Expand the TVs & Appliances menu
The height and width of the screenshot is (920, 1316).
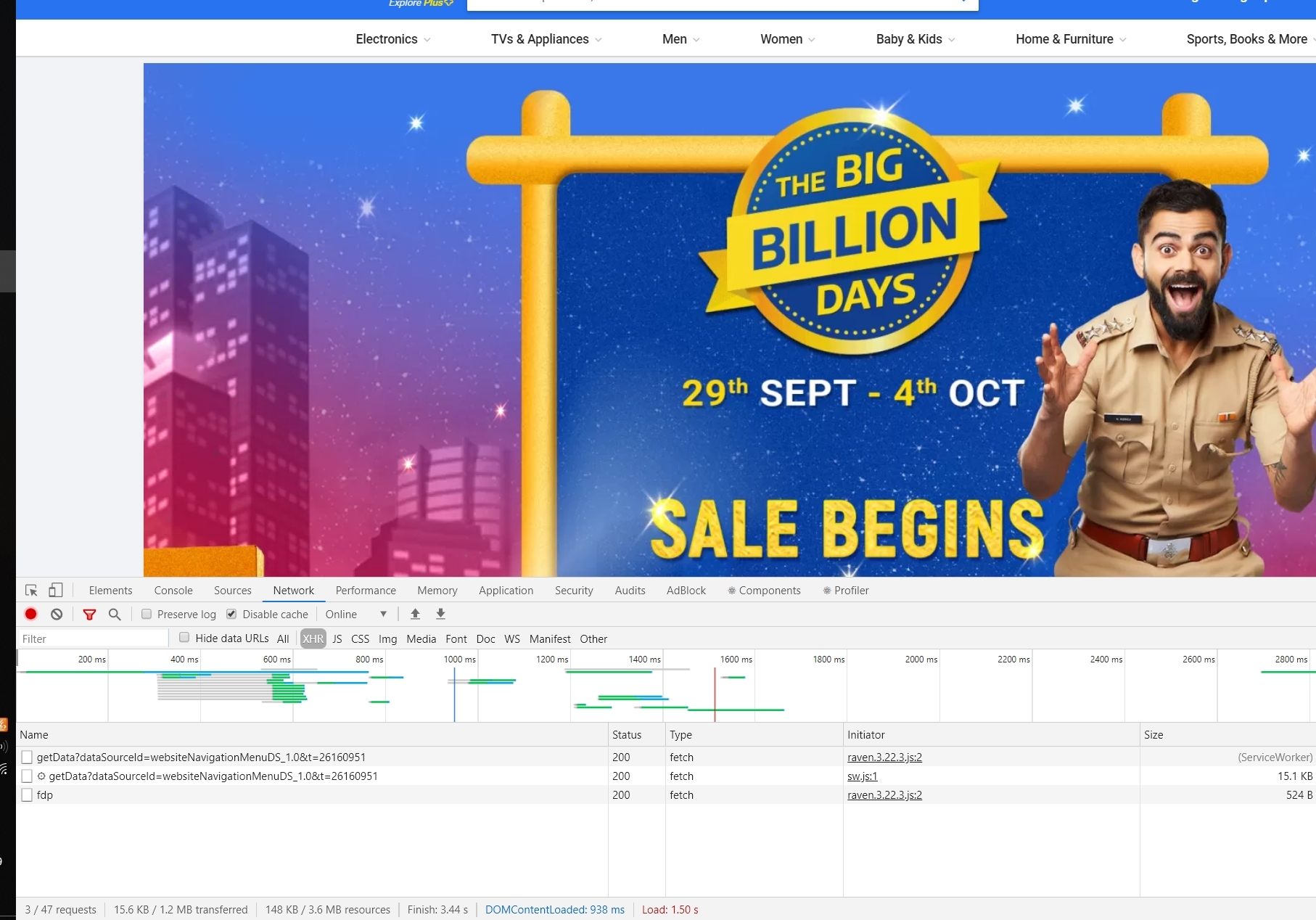[x=546, y=39]
